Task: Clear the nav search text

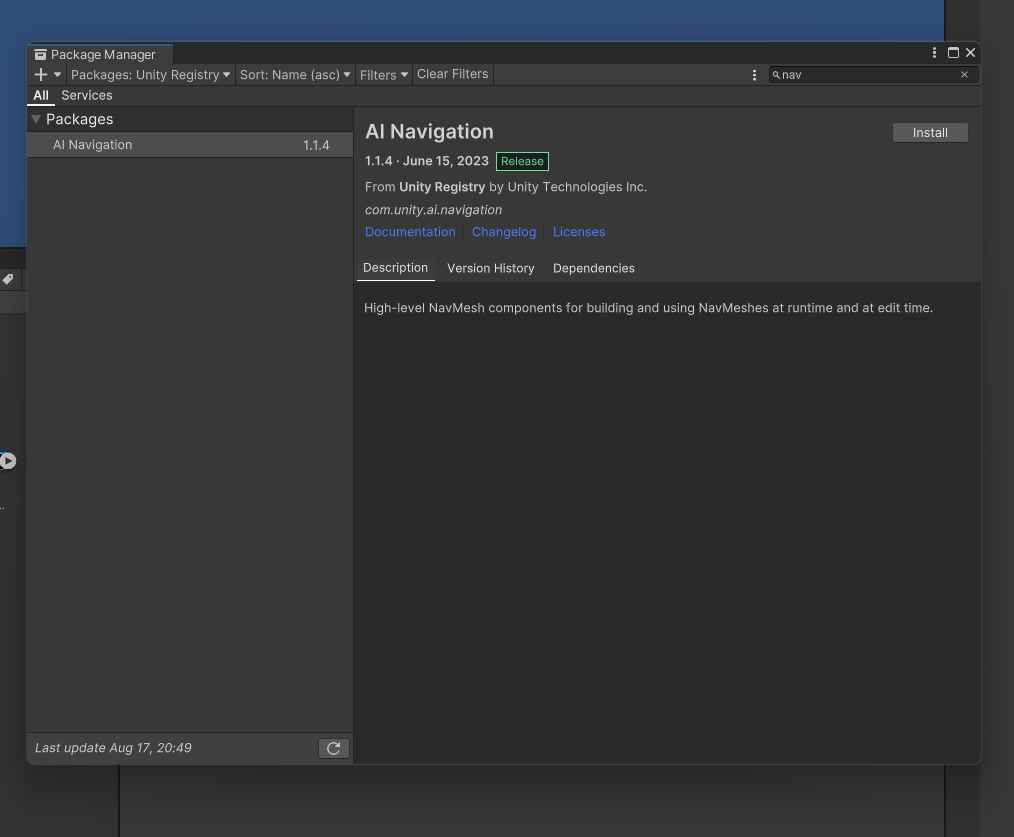Action: (964, 74)
